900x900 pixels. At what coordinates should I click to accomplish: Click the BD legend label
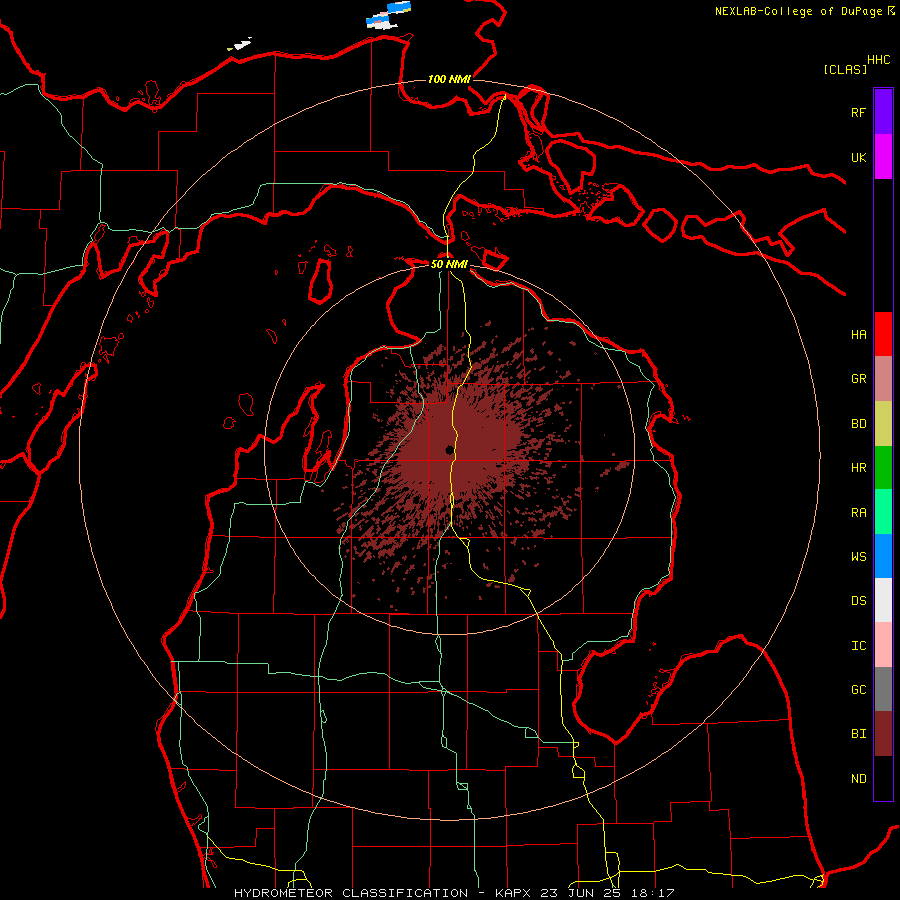858,424
